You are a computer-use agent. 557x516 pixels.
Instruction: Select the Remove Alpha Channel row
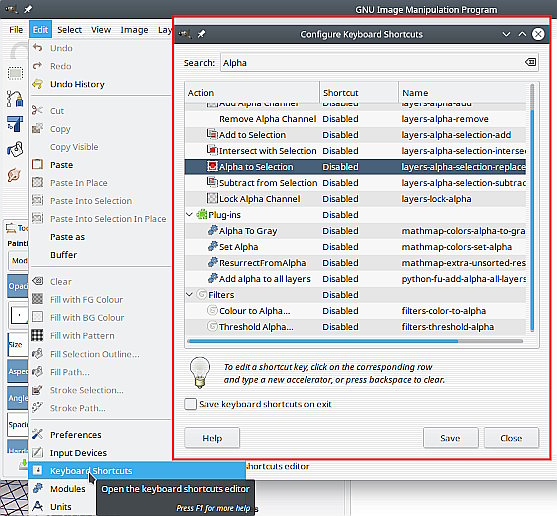point(355,119)
